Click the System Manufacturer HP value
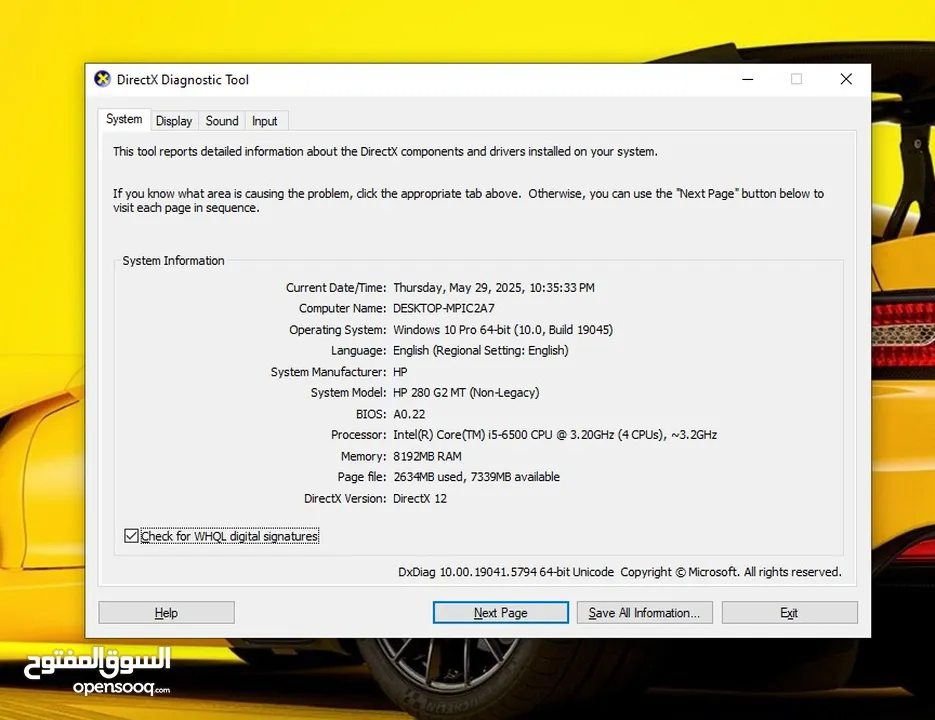The width and height of the screenshot is (935, 720). coord(400,372)
